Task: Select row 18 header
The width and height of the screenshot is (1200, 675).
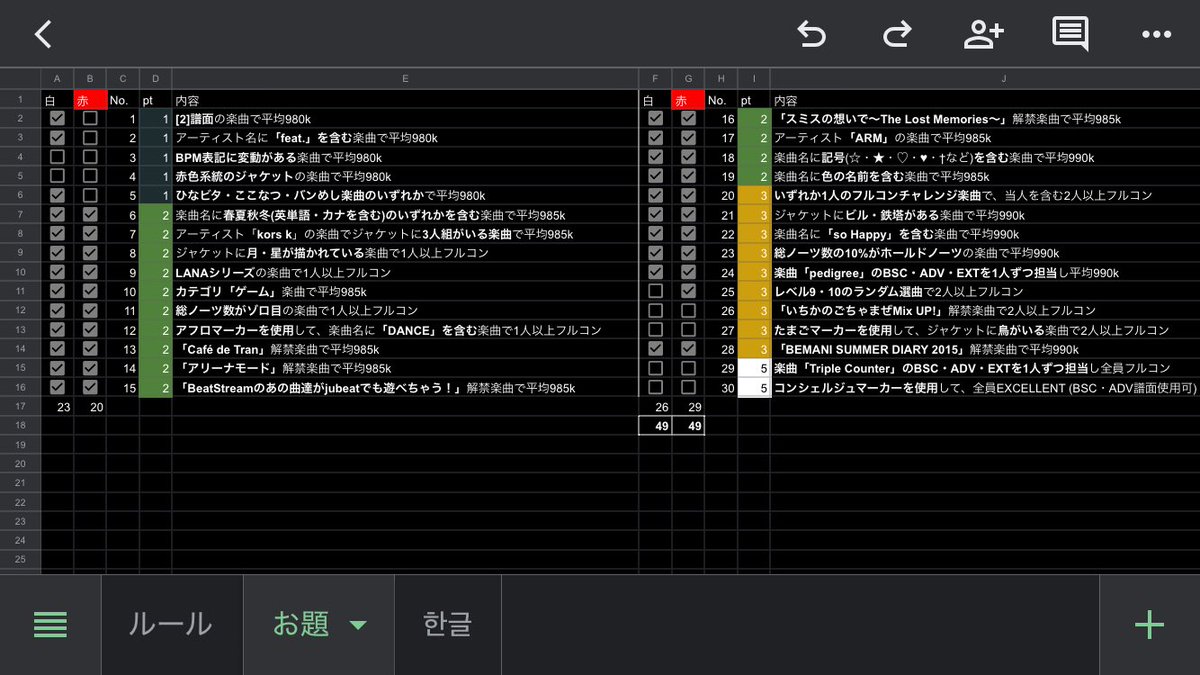Action: click(x=20, y=425)
